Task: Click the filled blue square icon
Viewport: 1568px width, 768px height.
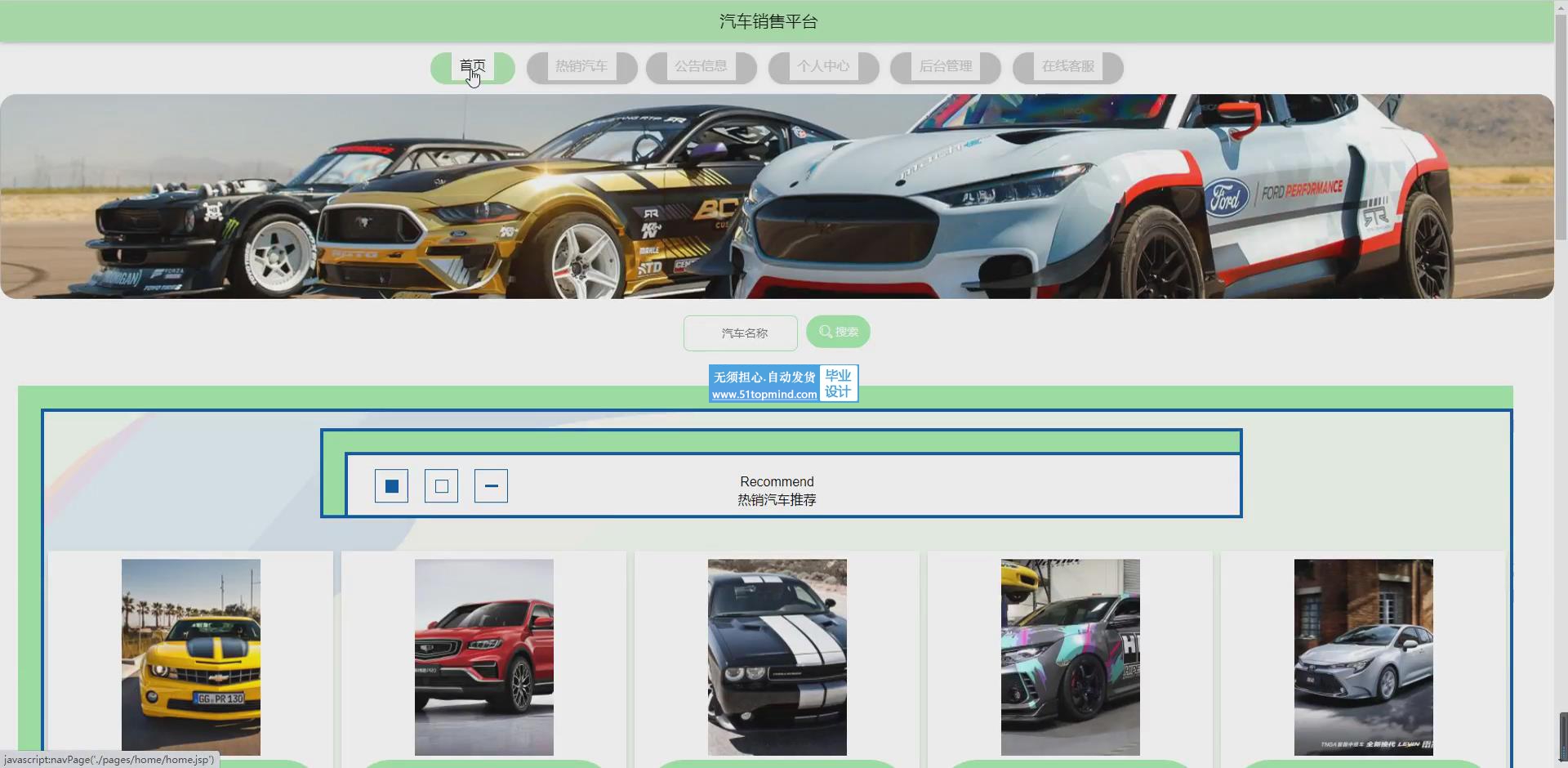Action: click(392, 486)
